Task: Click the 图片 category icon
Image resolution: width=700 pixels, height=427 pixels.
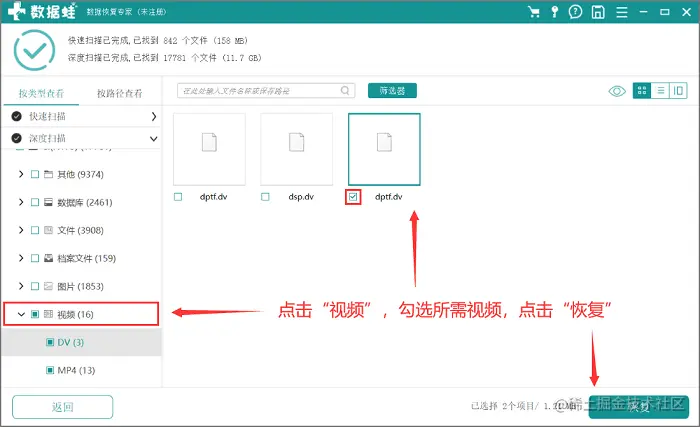Action: coord(49,286)
